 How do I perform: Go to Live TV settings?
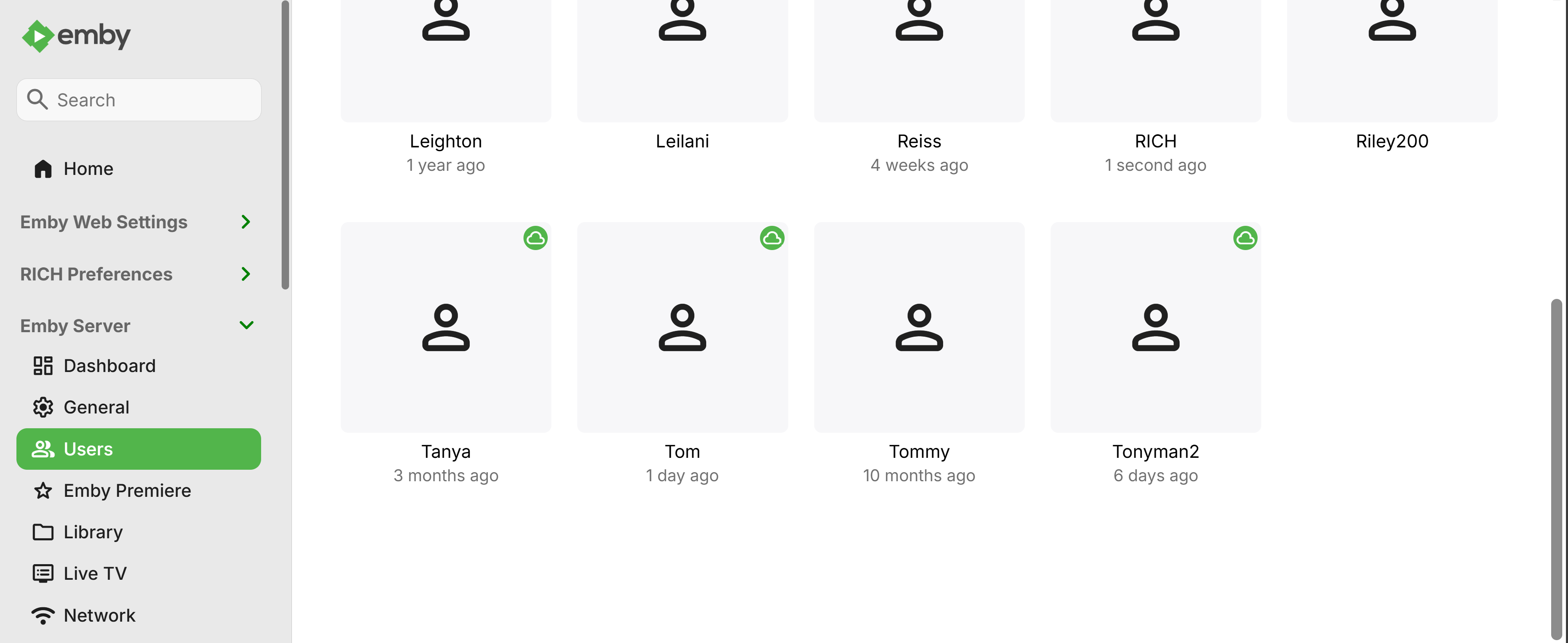(95, 574)
